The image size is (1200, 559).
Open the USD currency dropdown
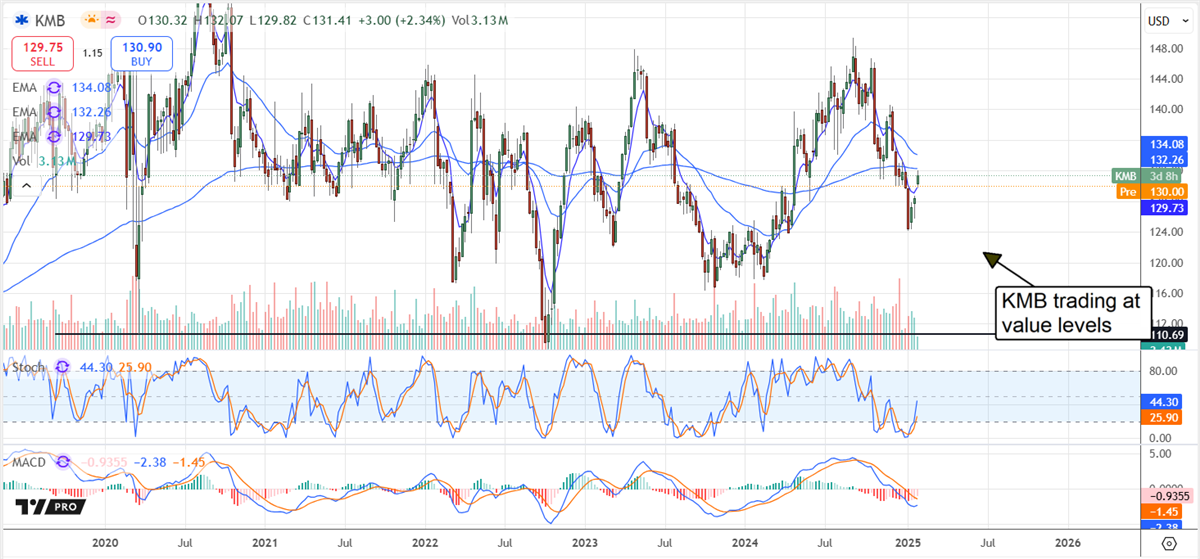[1165, 20]
